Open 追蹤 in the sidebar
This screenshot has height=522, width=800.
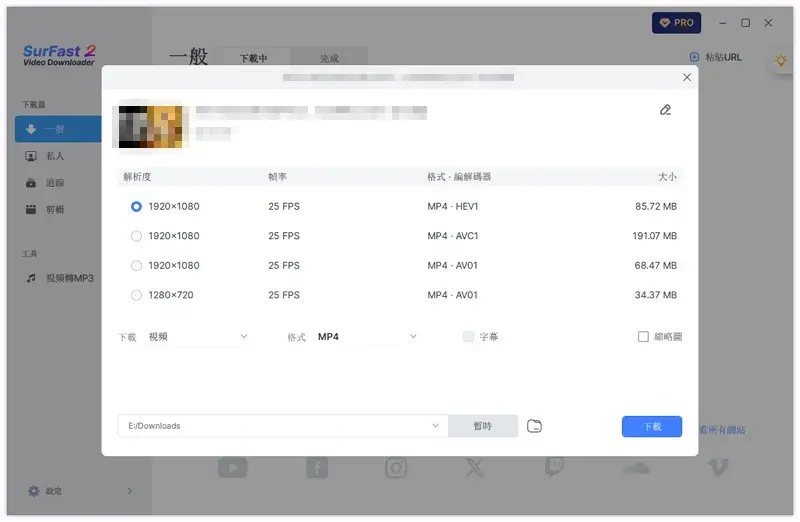(56, 183)
